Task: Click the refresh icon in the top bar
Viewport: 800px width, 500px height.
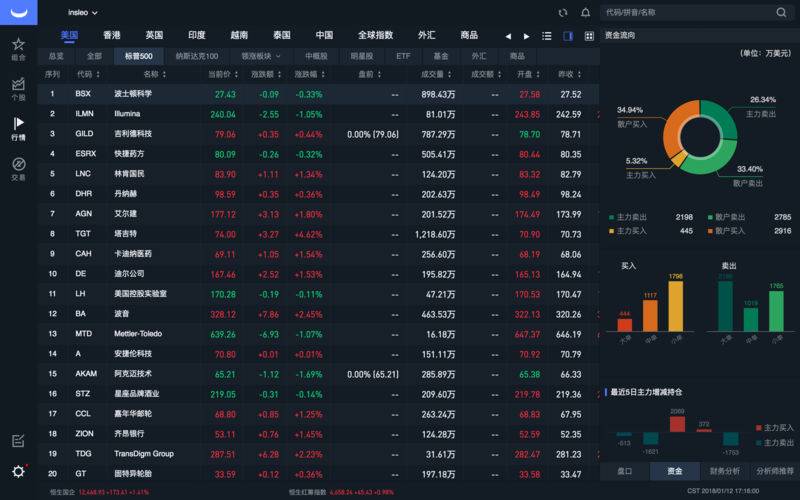Action: (x=563, y=13)
